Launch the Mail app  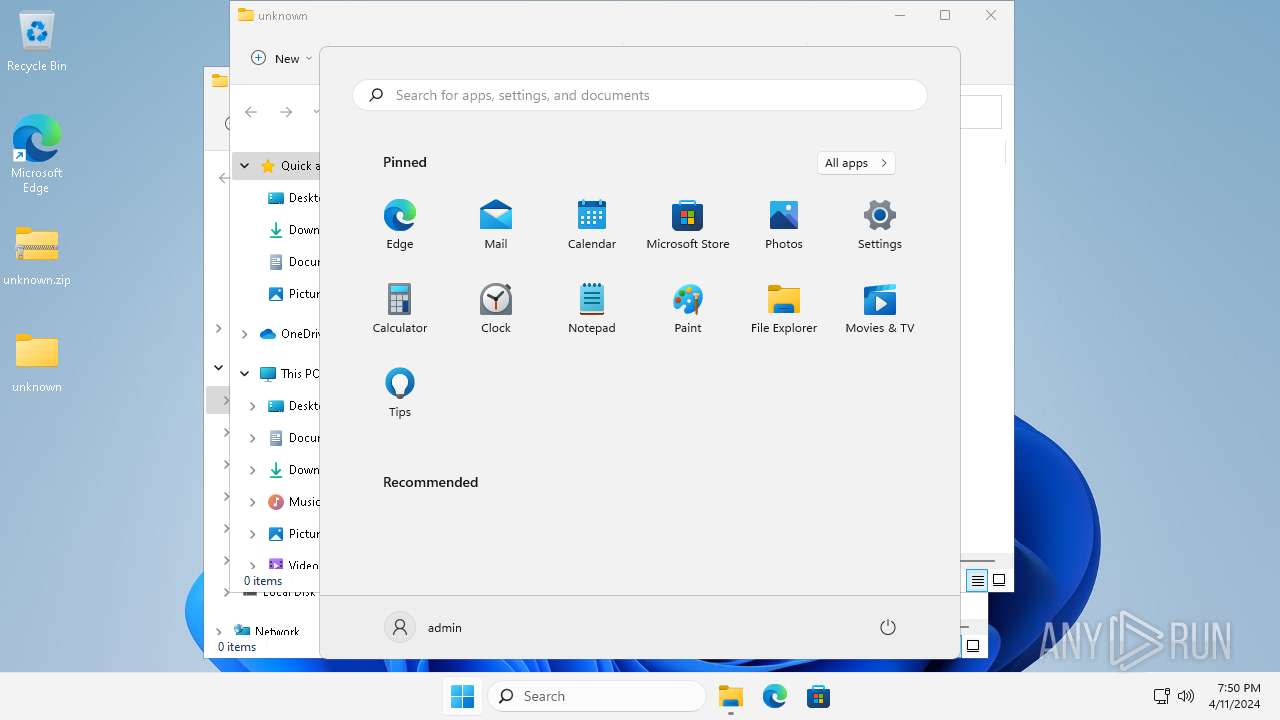pos(495,224)
